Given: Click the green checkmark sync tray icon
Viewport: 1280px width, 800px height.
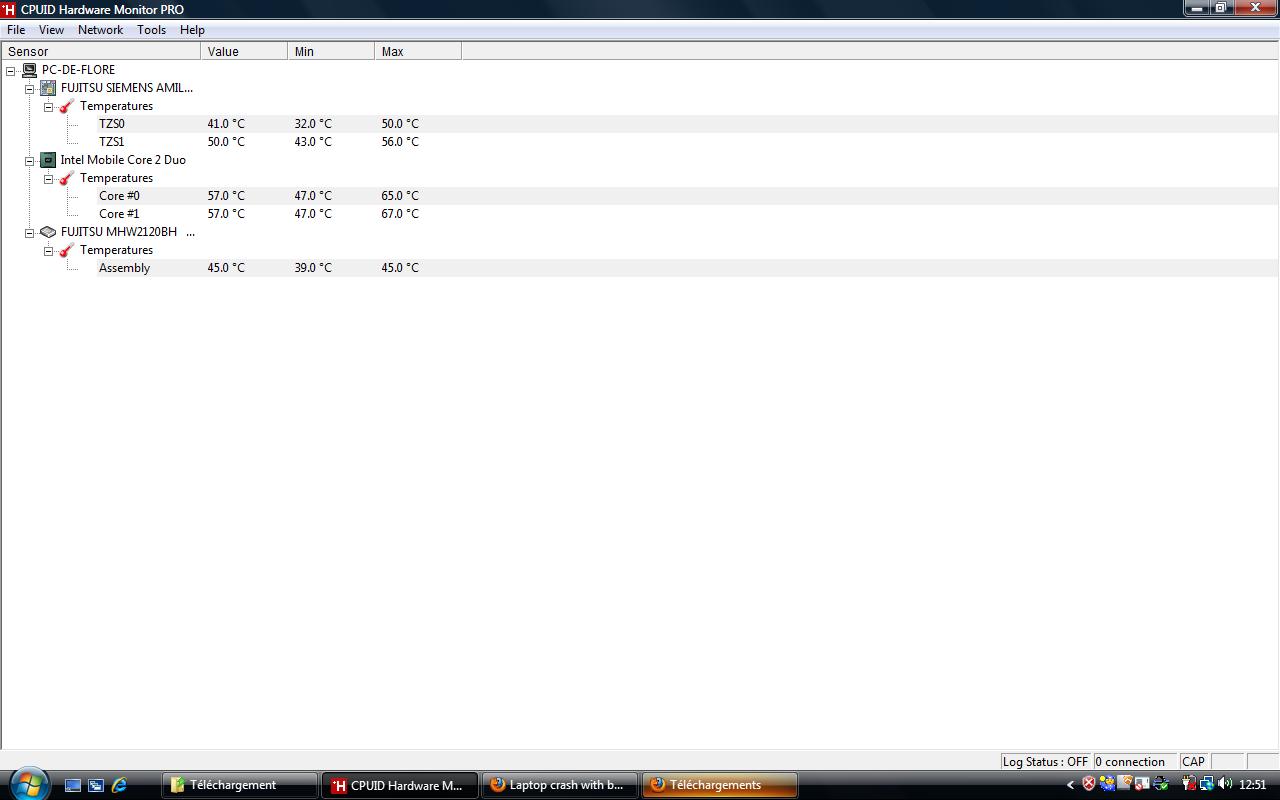Looking at the screenshot, I should [1161, 784].
